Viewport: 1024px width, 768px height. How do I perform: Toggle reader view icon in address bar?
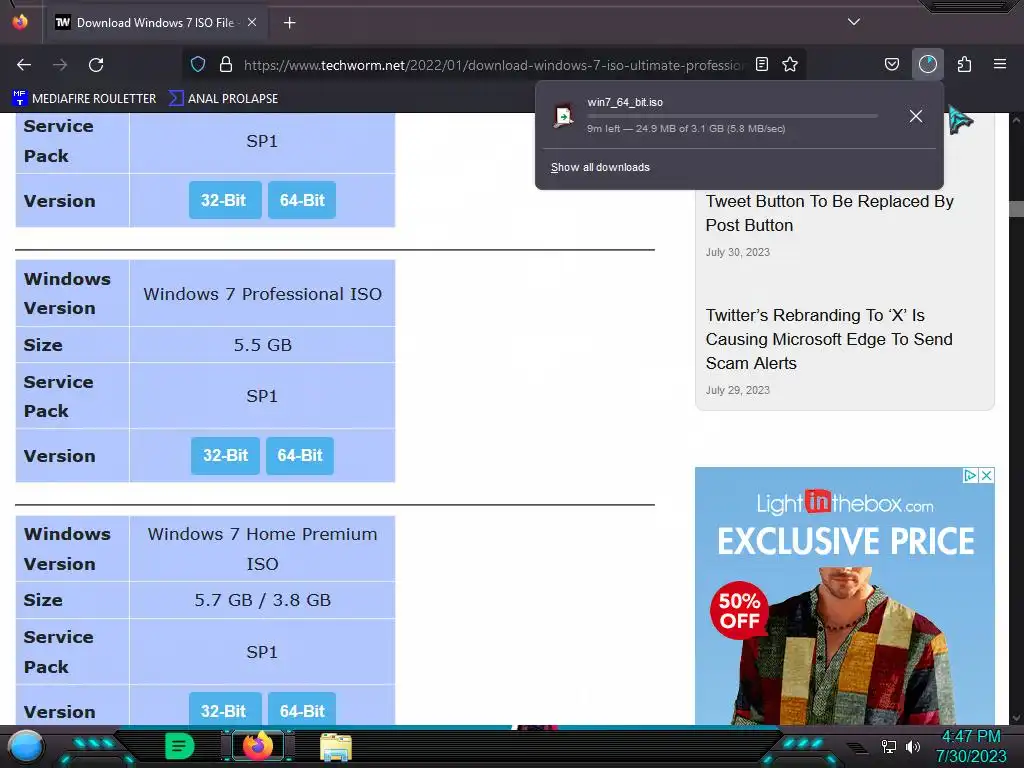coord(761,64)
